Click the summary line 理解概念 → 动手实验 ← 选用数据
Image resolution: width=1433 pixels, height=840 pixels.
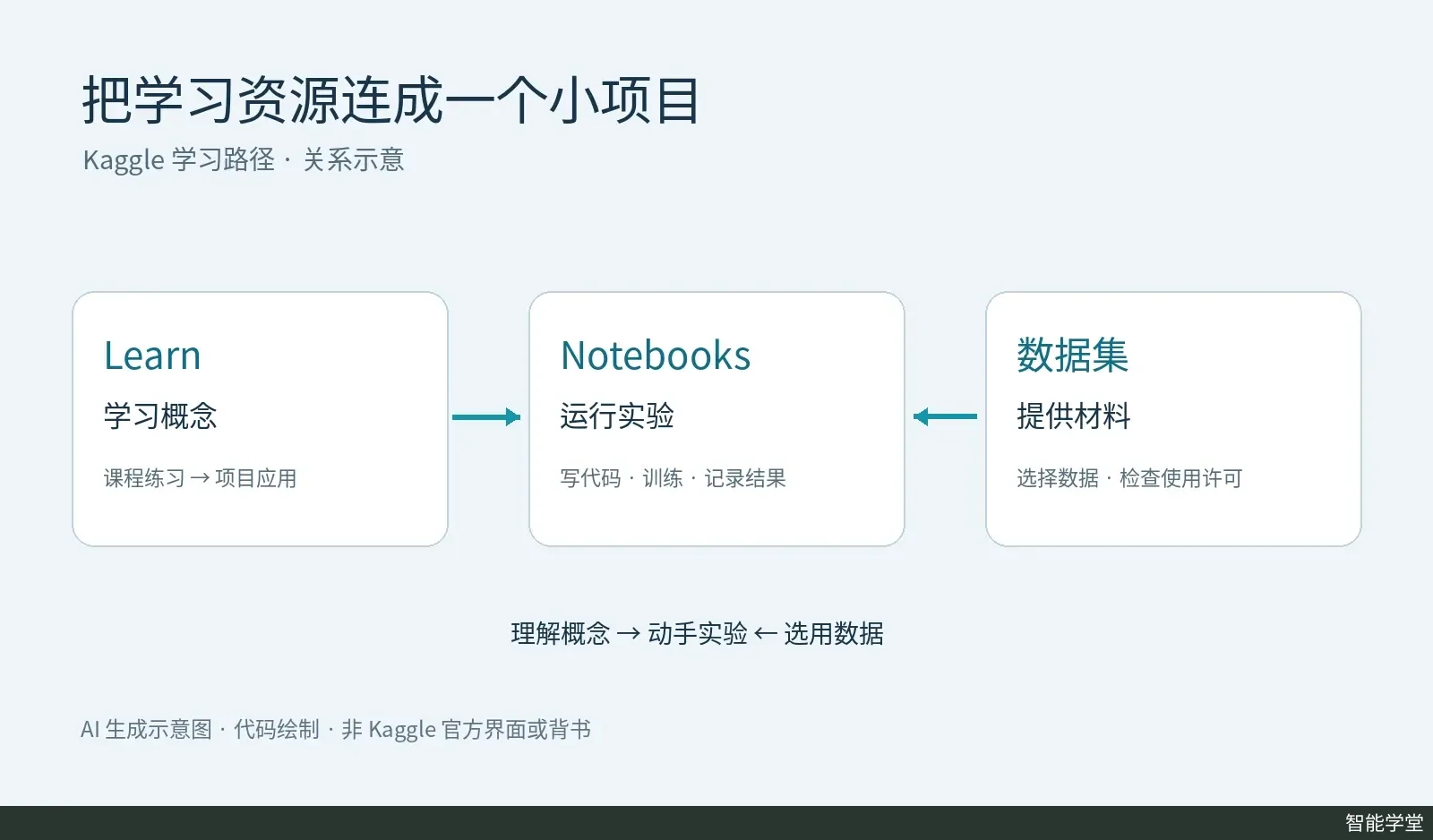point(697,634)
